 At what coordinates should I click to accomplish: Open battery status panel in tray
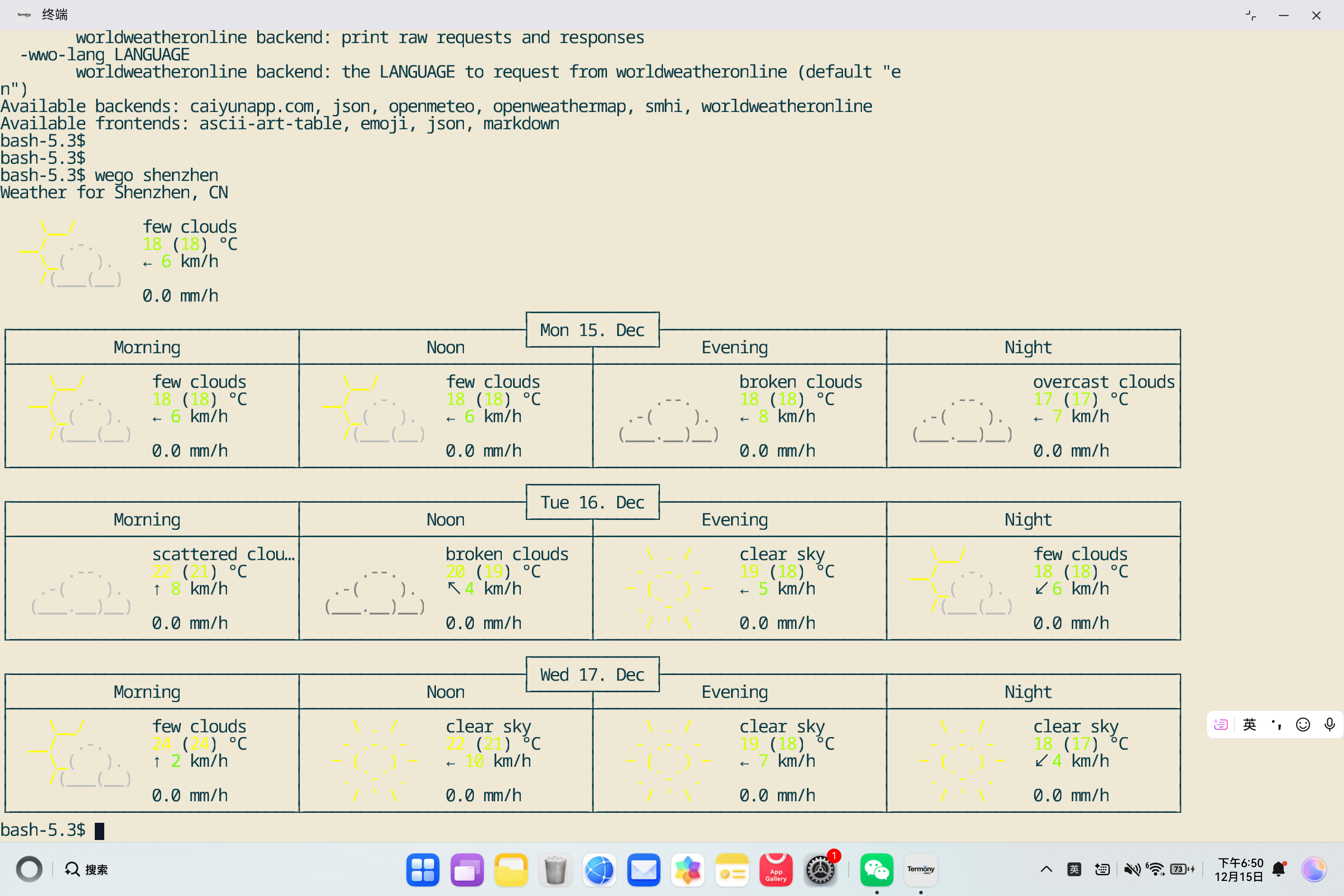[1182, 869]
